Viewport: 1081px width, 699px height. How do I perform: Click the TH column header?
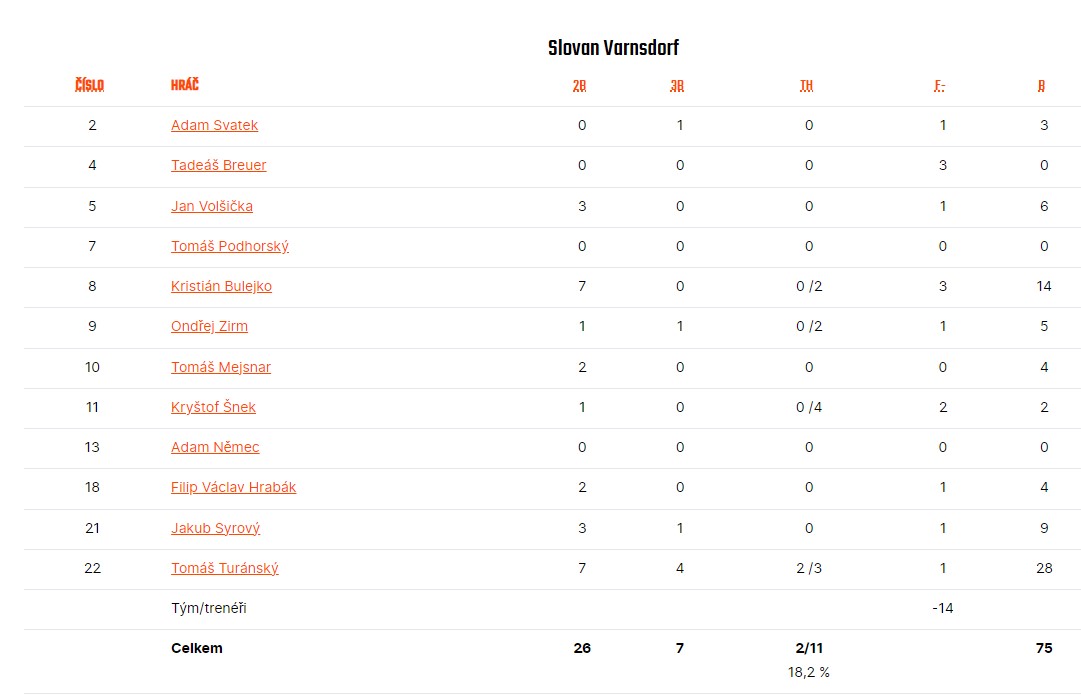[x=807, y=85]
